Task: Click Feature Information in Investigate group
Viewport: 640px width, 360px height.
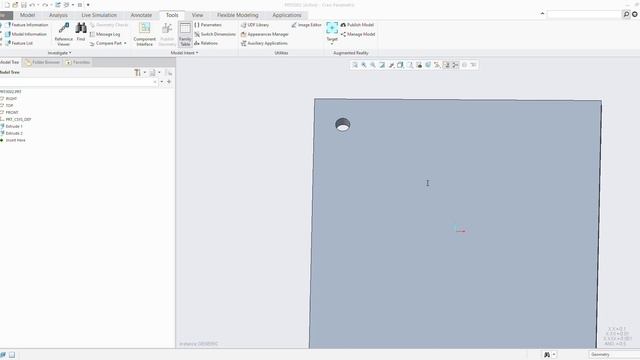Action: point(27,25)
